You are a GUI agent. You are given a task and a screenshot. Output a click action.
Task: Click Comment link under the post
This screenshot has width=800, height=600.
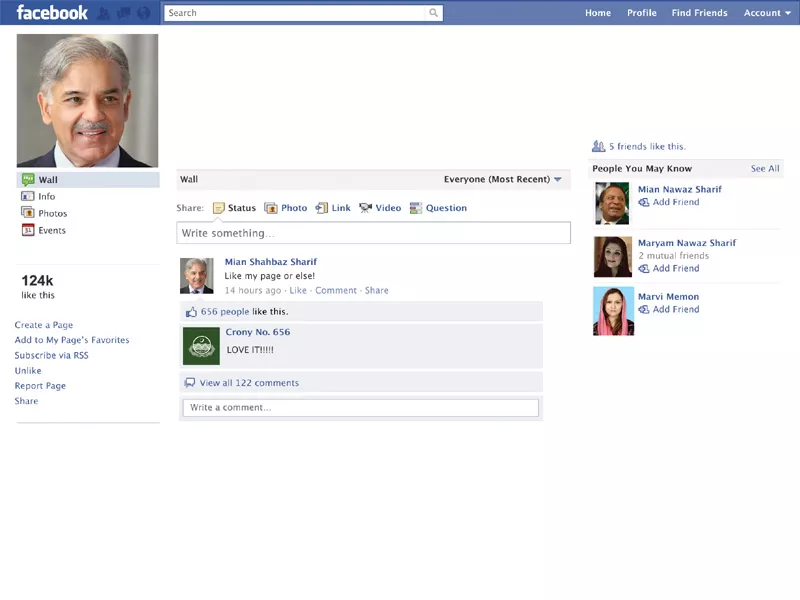tap(336, 290)
